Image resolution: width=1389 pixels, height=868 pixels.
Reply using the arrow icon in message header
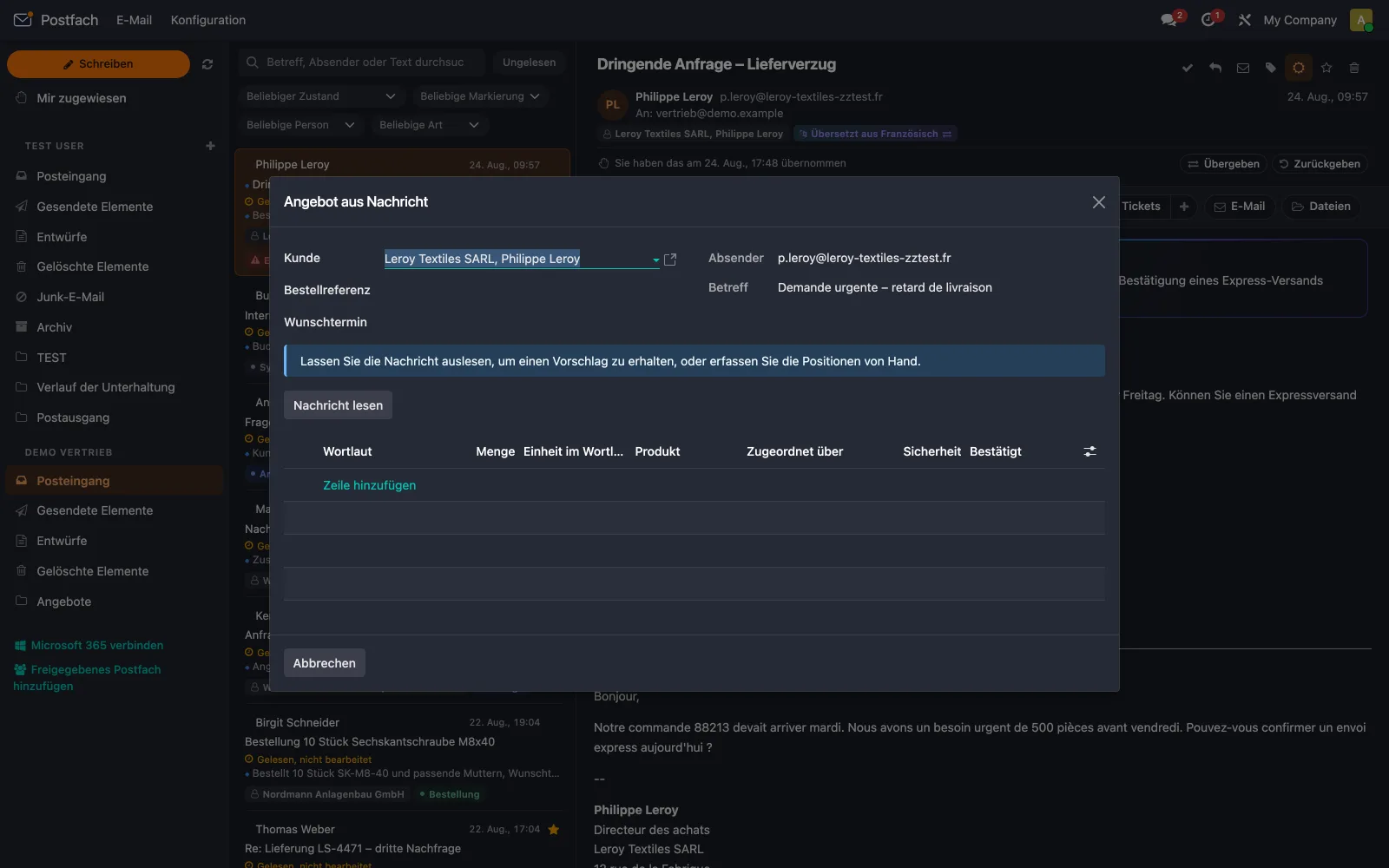pyautogui.click(x=1215, y=68)
